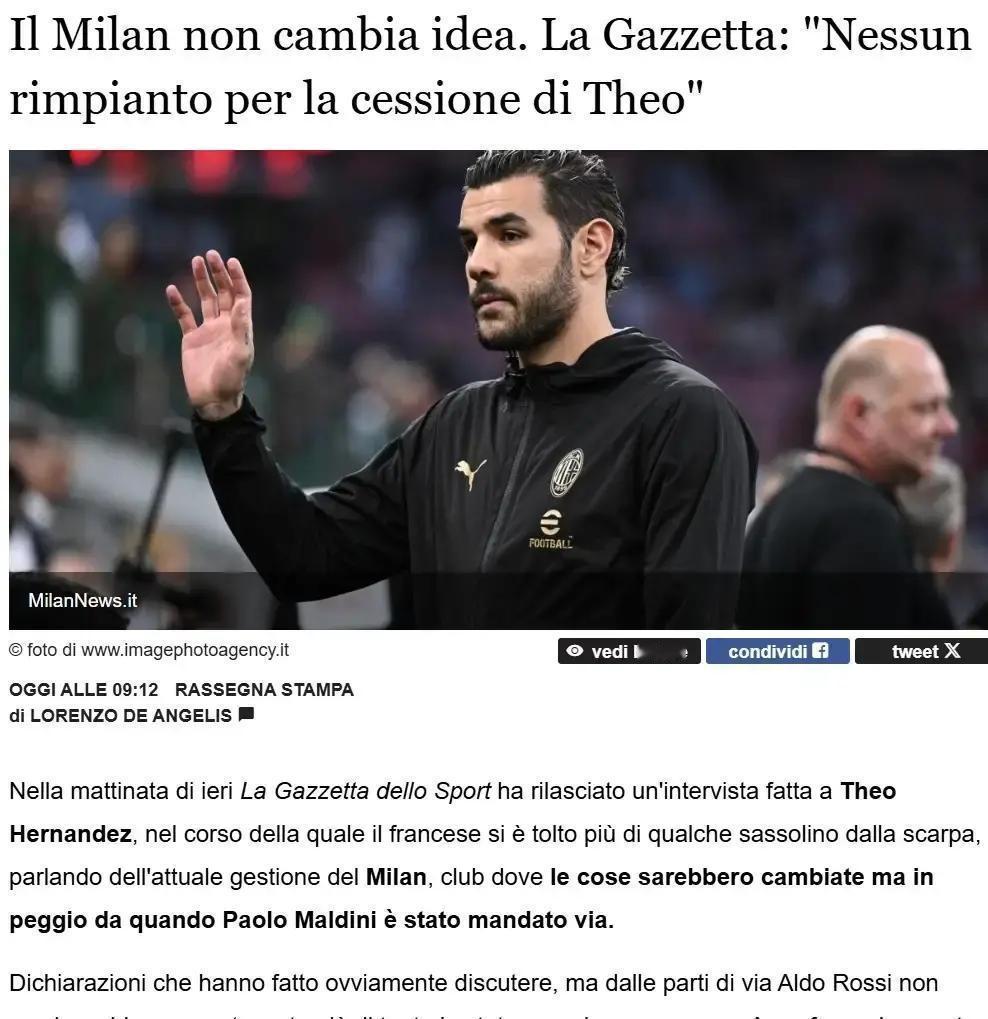Screen dimensions: 988x1019
Task: Click the bold 'Theo Hernandez' name in the text
Action: click(453, 812)
